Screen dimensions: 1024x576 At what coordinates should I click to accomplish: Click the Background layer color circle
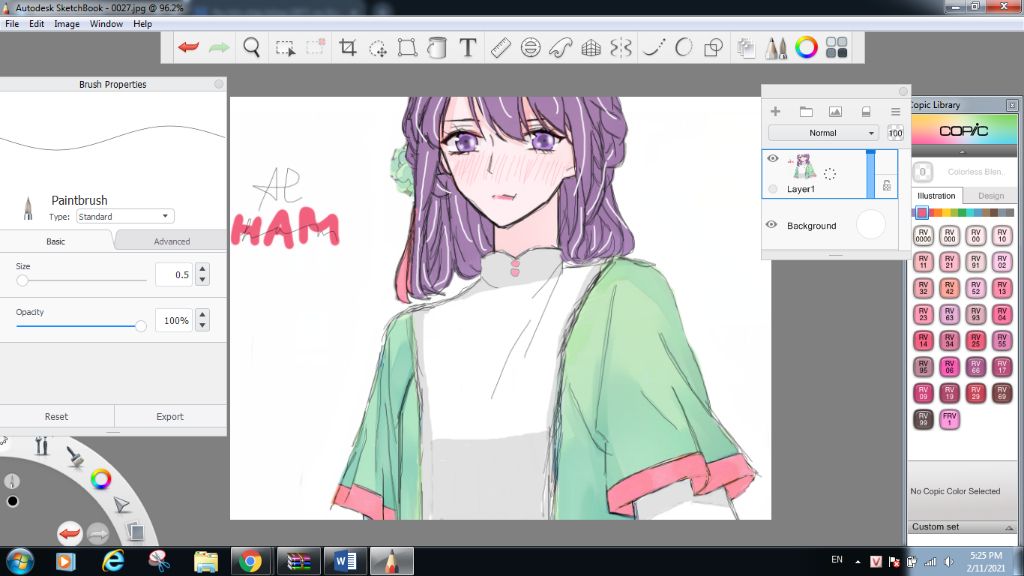point(871,224)
